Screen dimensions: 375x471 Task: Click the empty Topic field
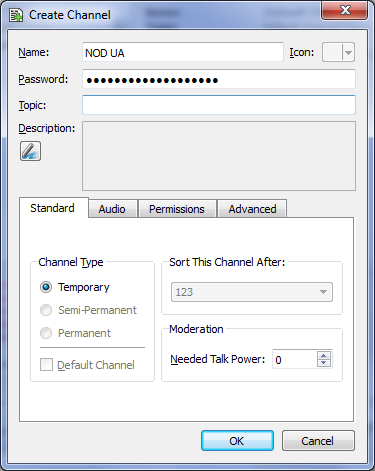(x=219, y=105)
